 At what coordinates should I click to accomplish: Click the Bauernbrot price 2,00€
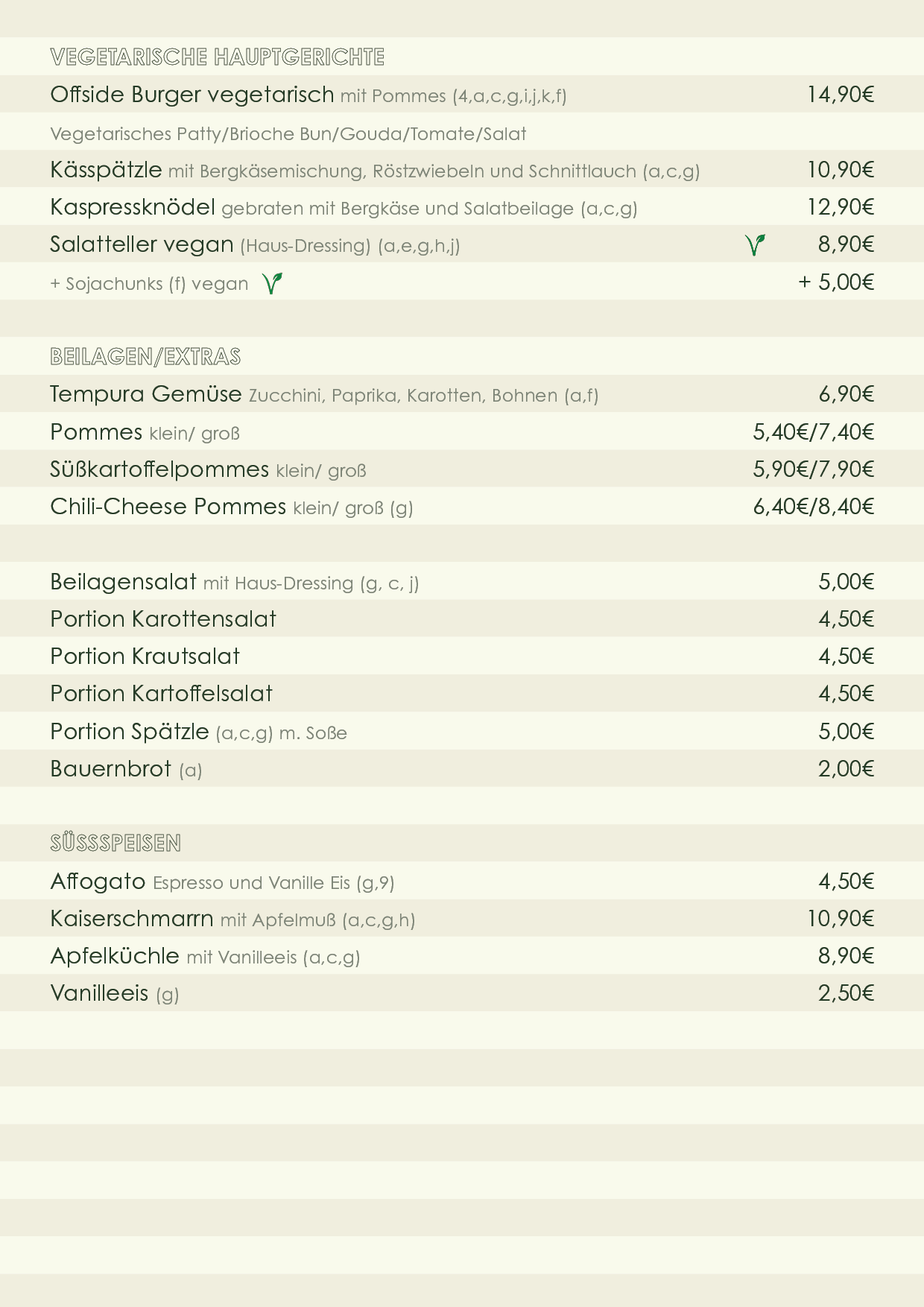(846, 769)
